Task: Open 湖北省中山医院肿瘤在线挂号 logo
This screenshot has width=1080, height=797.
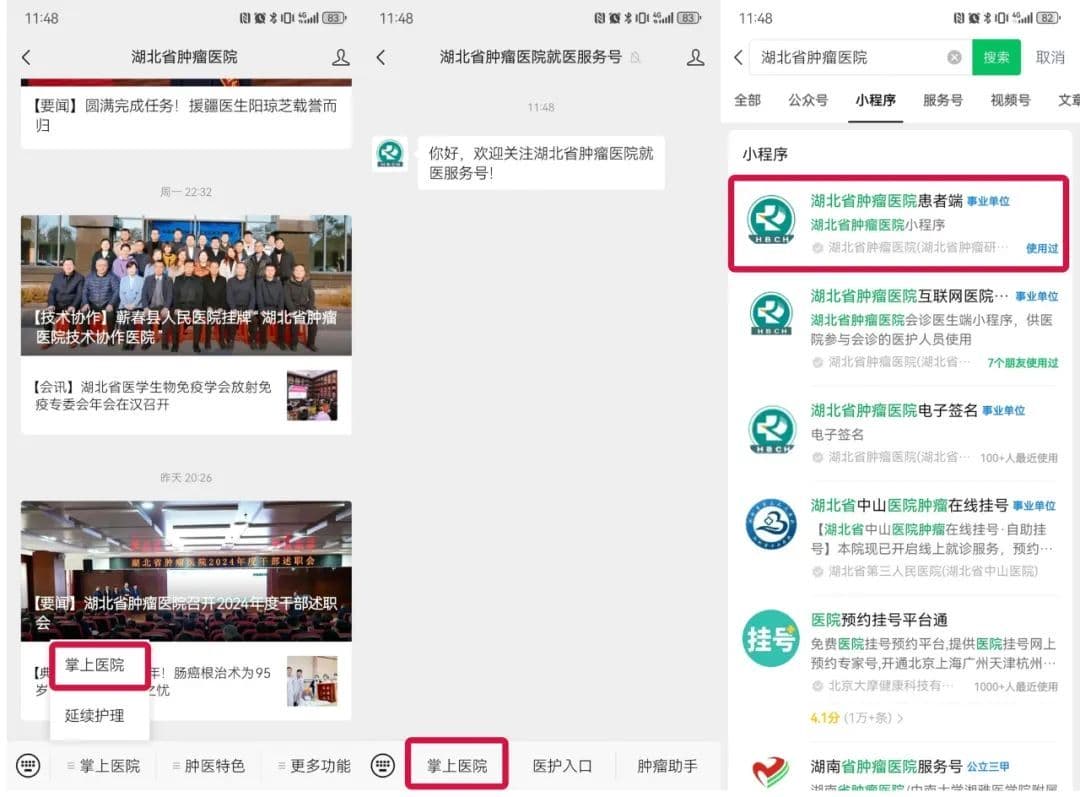Action: click(x=771, y=524)
